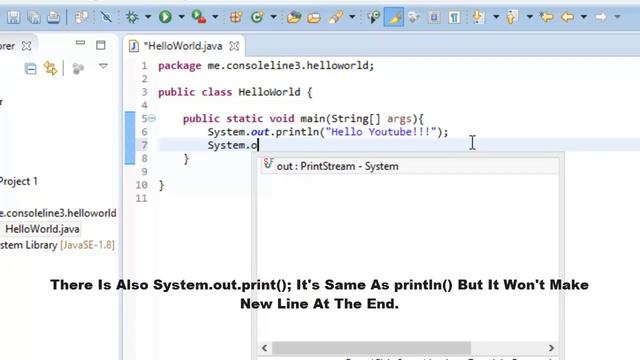The height and width of the screenshot is (360, 640).
Task: Open the Forward history dropdown arrow
Action: pos(617,17)
